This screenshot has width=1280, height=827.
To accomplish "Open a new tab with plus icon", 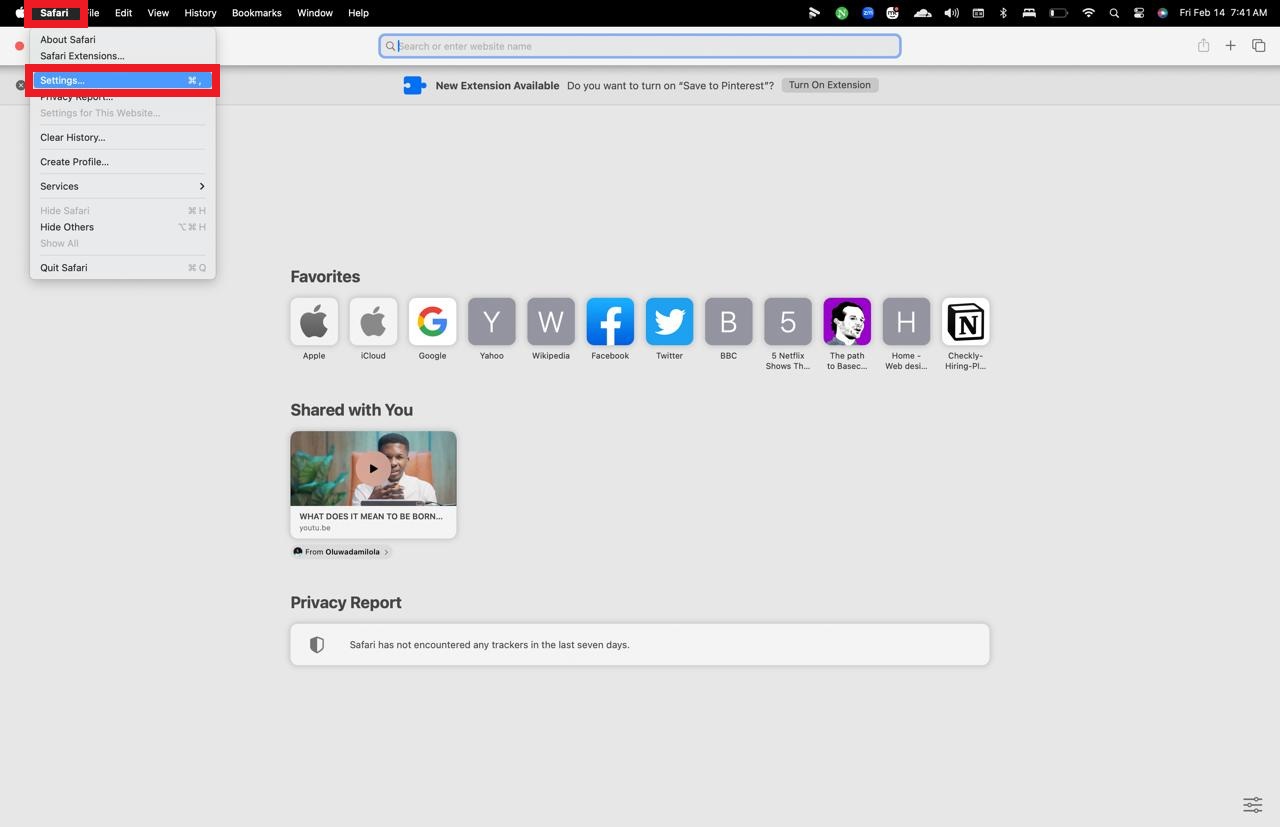I will (1231, 46).
